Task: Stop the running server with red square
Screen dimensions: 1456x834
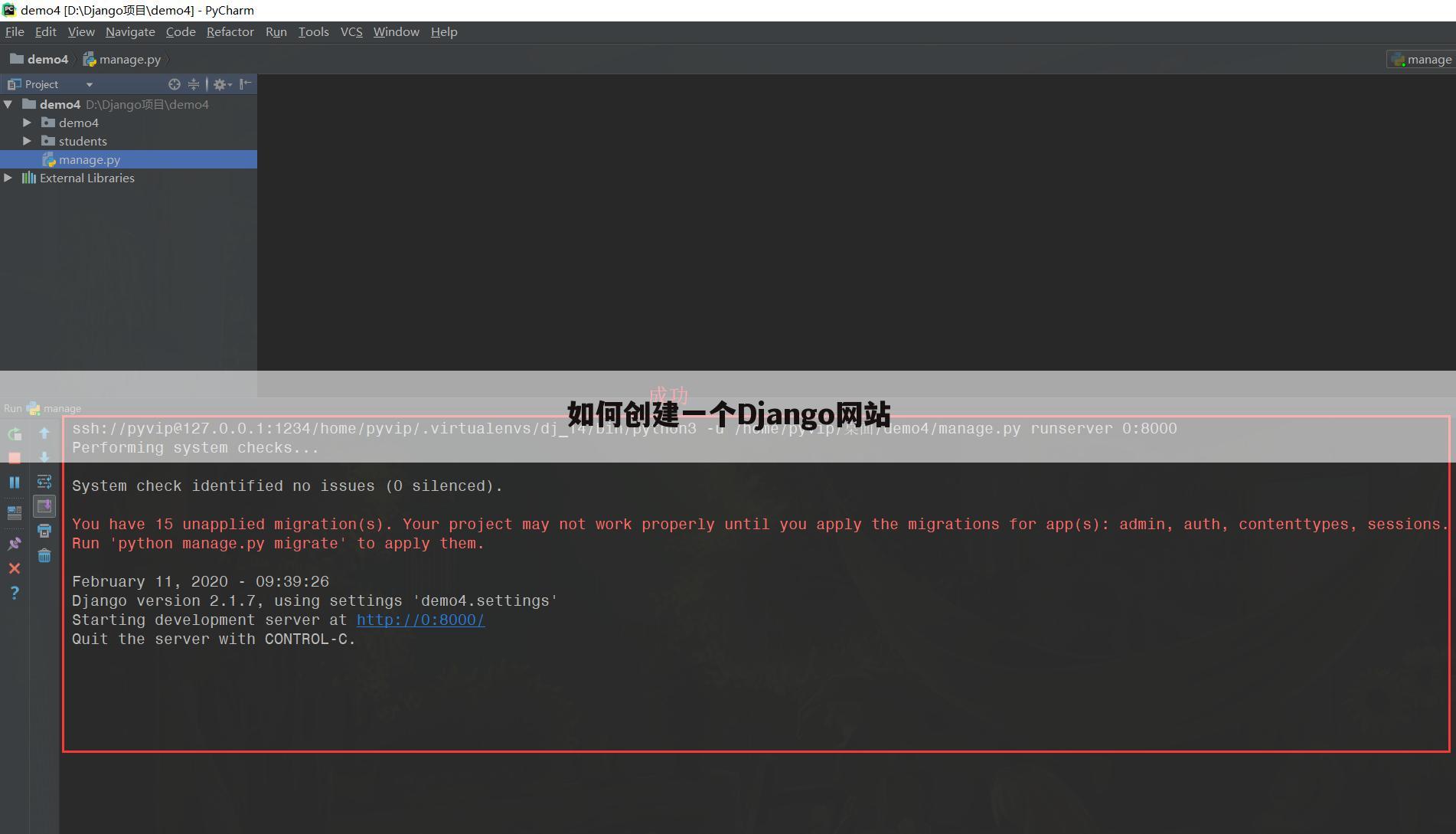Action: [15, 458]
